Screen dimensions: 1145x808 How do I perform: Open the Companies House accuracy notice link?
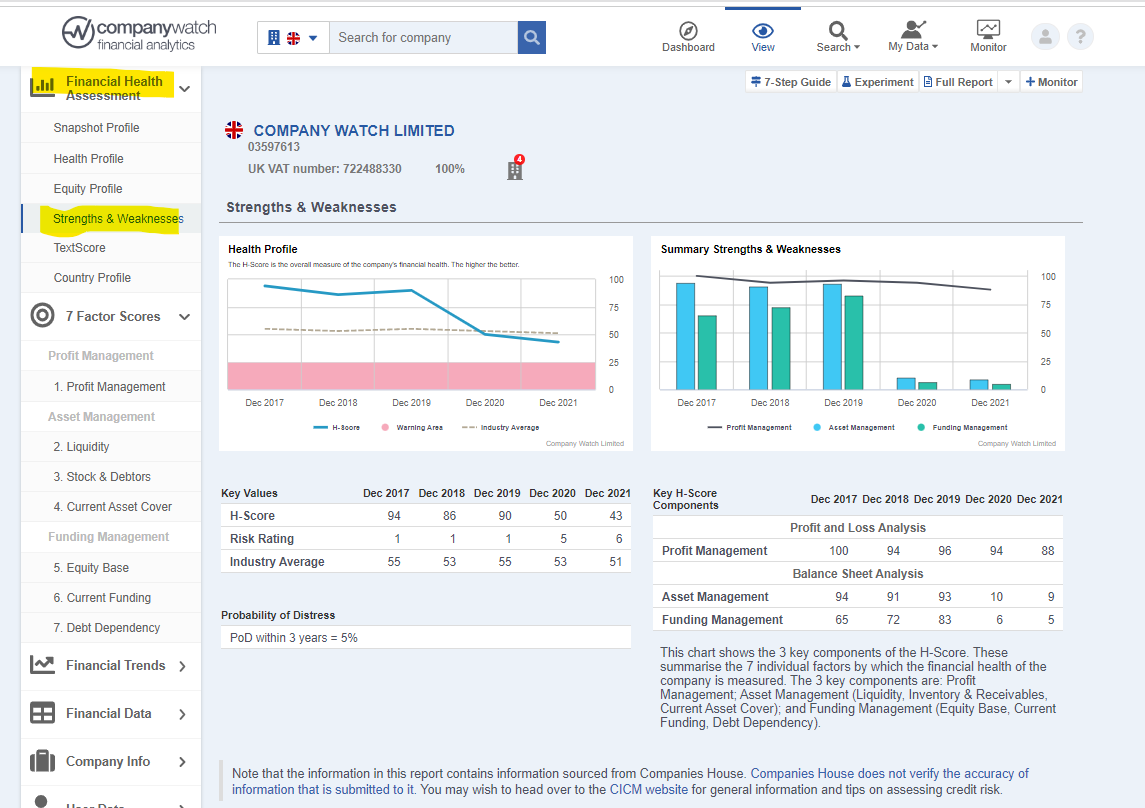coord(630,781)
